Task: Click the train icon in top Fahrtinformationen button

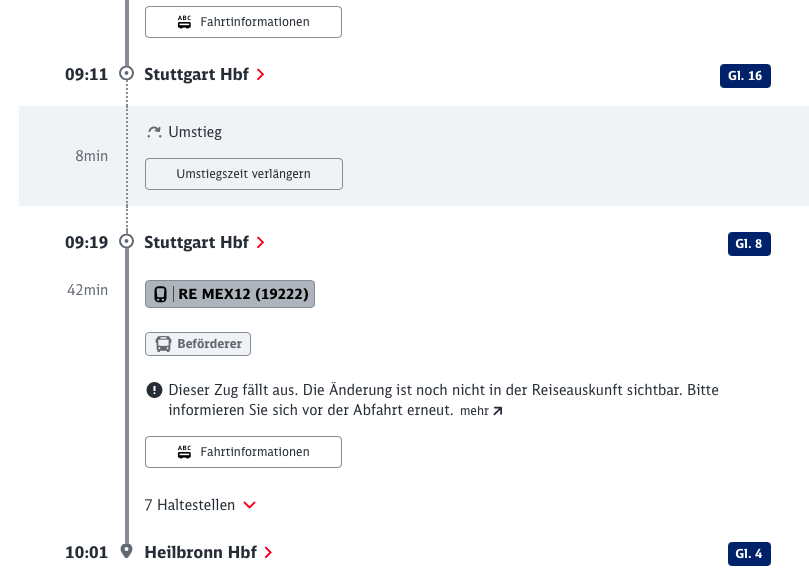Action: [x=184, y=22]
